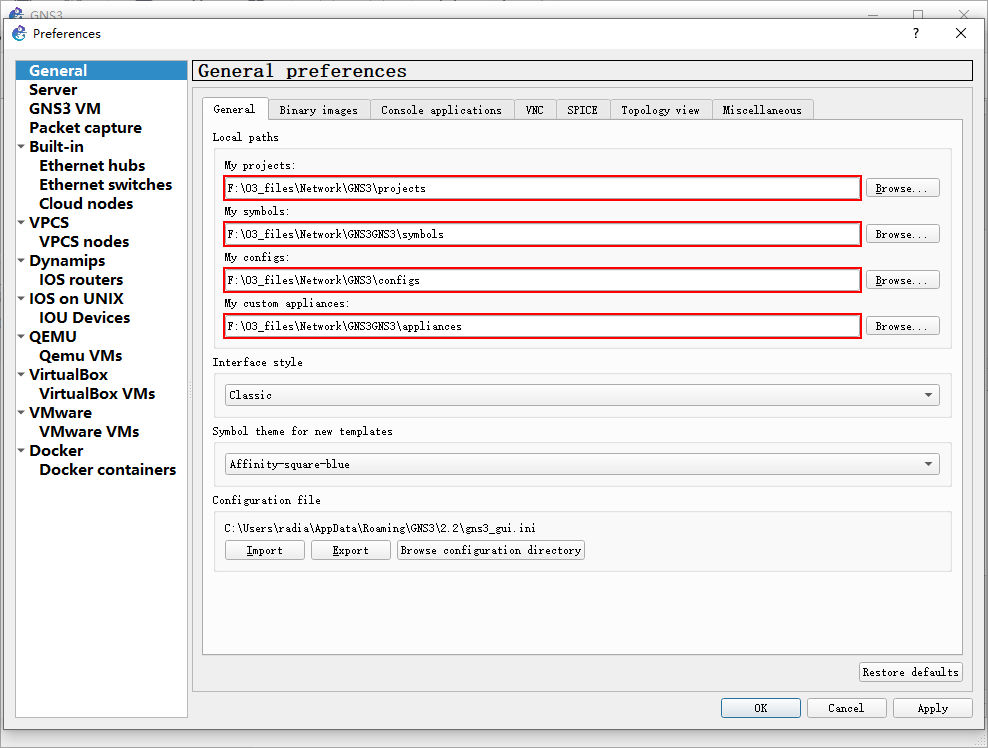The width and height of the screenshot is (988, 748).
Task: Click the question mark help button
Action: click(916, 33)
